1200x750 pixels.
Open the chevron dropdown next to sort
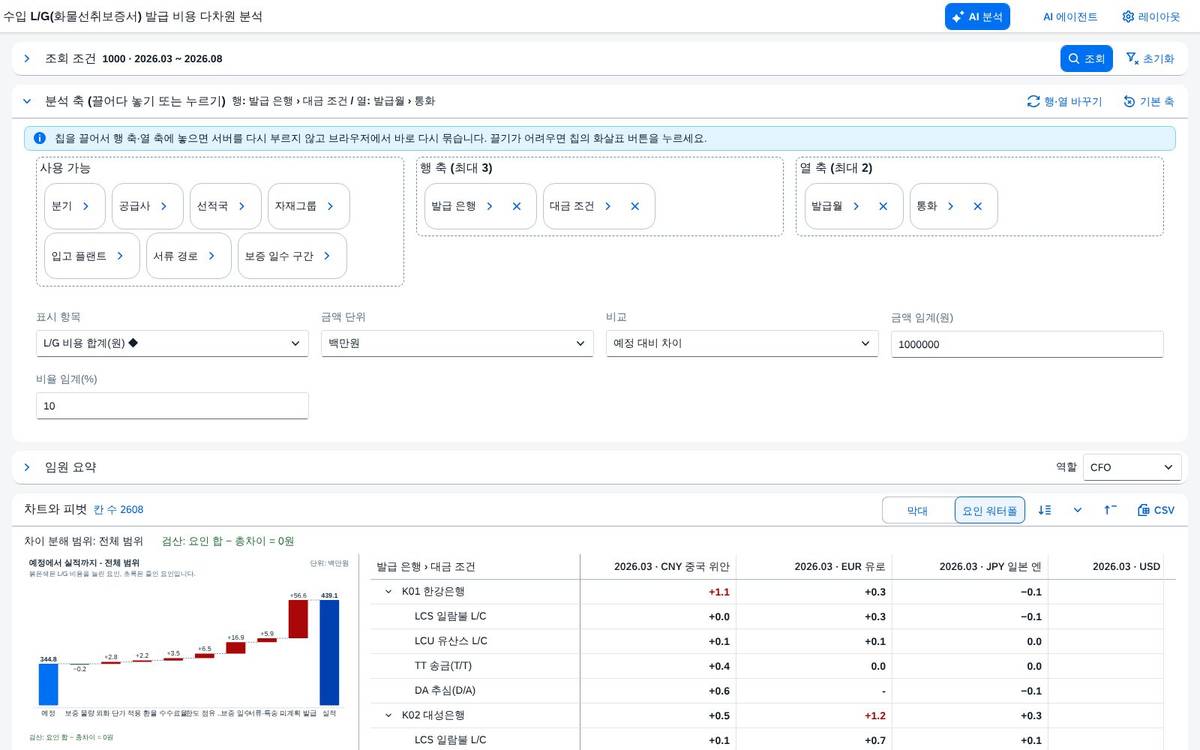[x=1078, y=510]
